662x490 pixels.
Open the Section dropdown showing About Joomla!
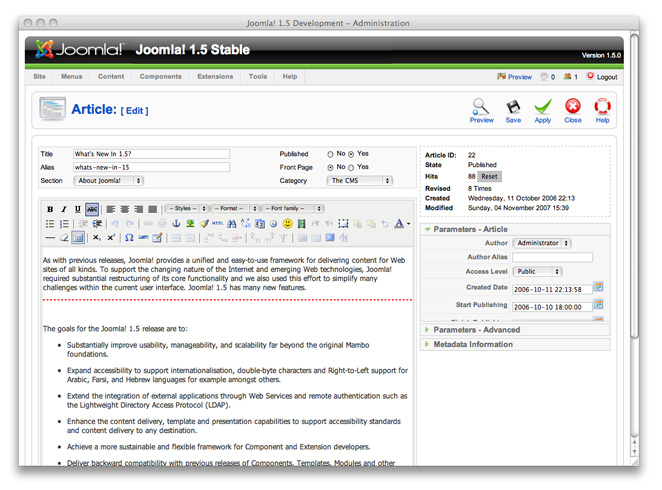point(108,181)
